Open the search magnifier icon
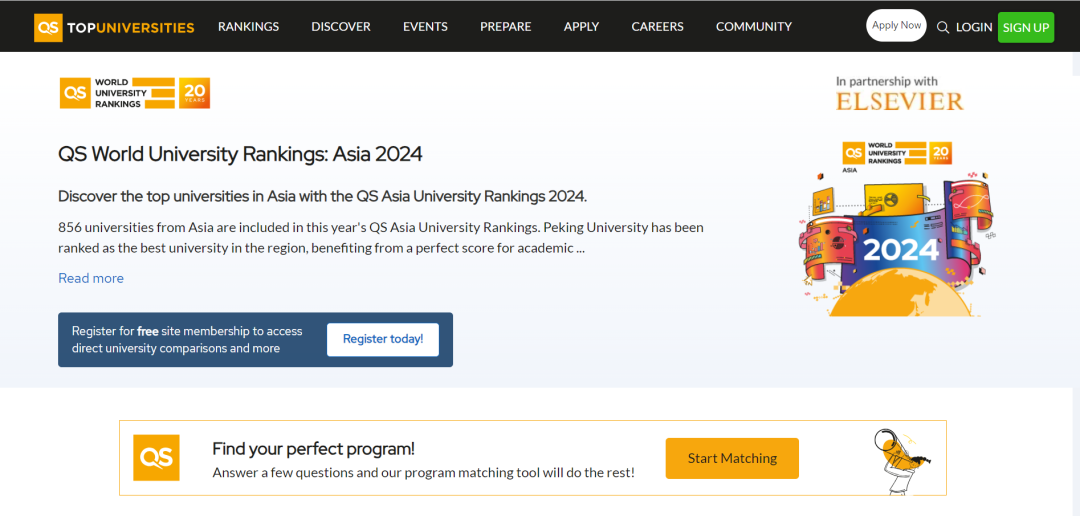 tap(942, 27)
